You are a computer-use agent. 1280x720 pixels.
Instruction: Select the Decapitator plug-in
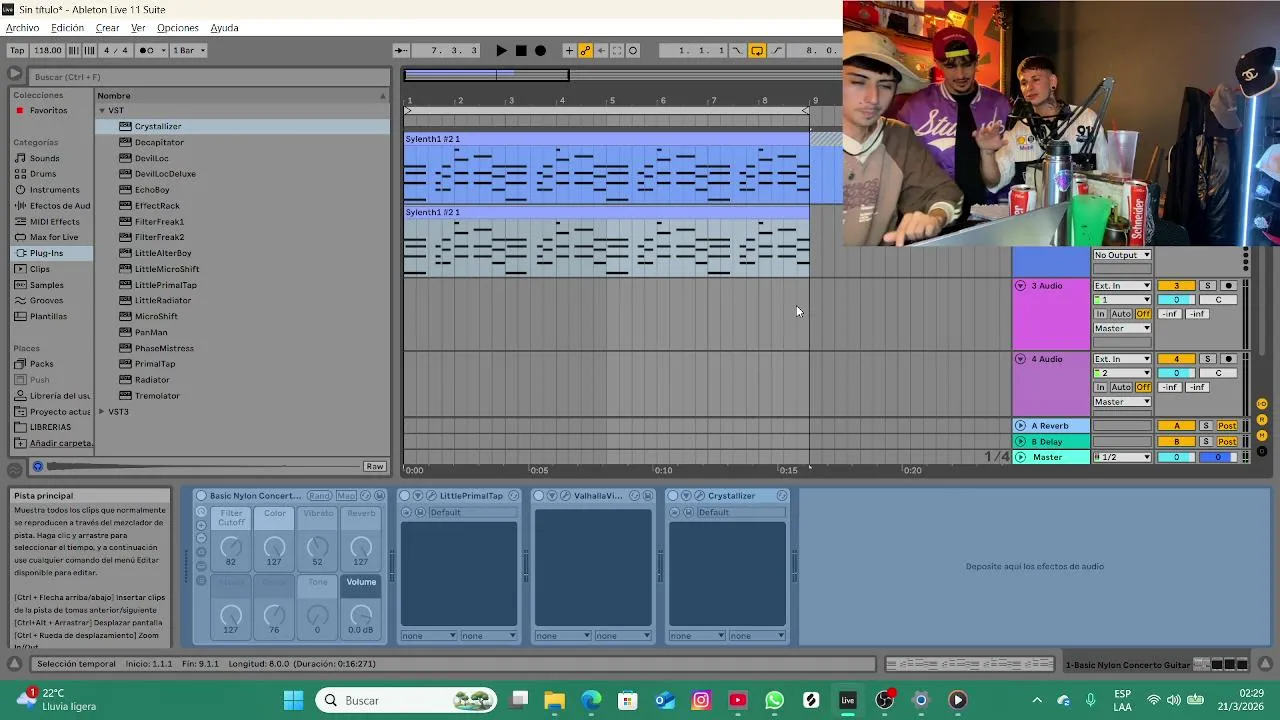pyautogui.click(x=159, y=142)
